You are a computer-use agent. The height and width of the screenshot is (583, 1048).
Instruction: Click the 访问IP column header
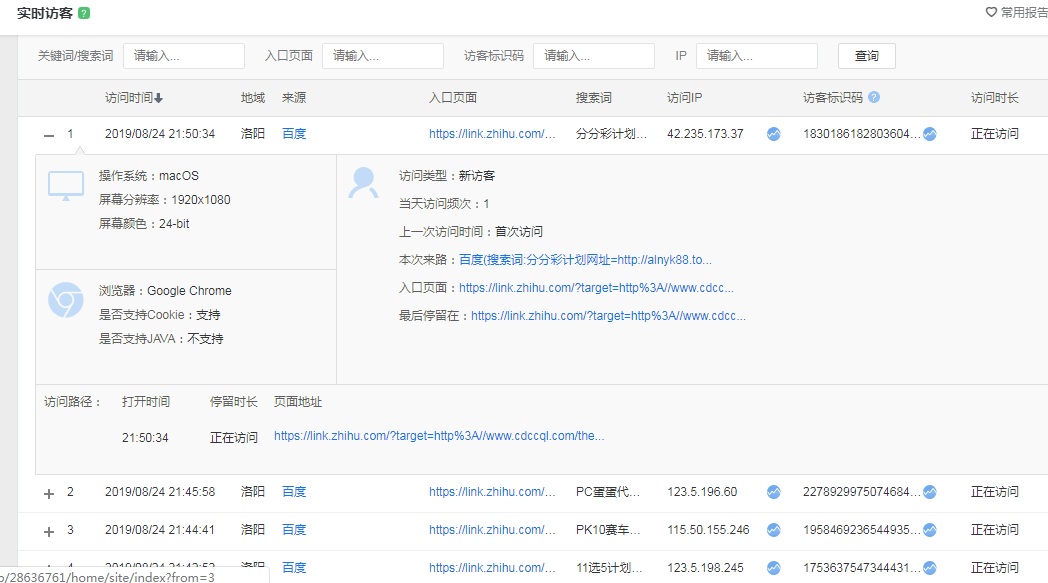point(684,98)
